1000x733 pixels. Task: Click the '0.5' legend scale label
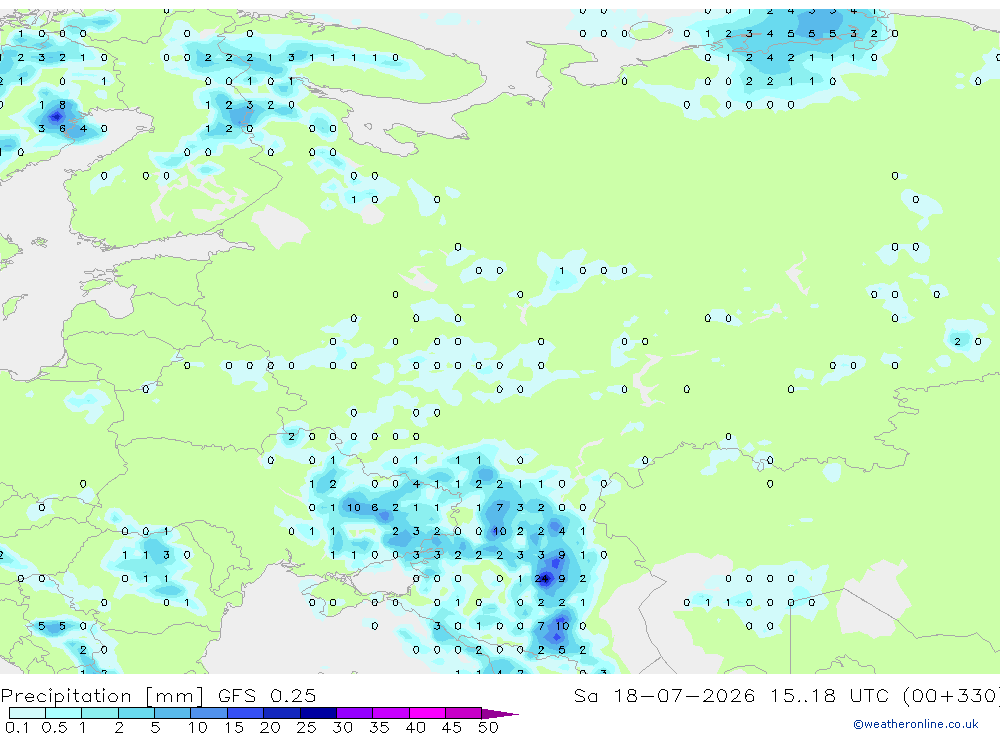[54, 727]
